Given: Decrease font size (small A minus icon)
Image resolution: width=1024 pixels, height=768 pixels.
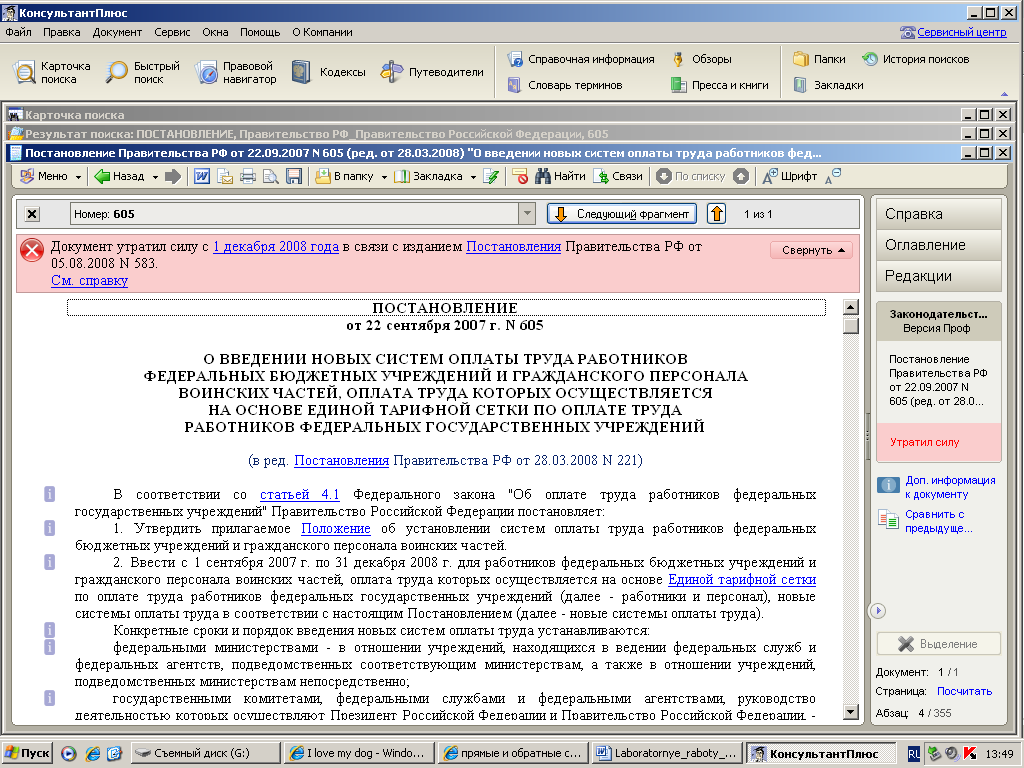Looking at the screenshot, I should click(x=833, y=176).
